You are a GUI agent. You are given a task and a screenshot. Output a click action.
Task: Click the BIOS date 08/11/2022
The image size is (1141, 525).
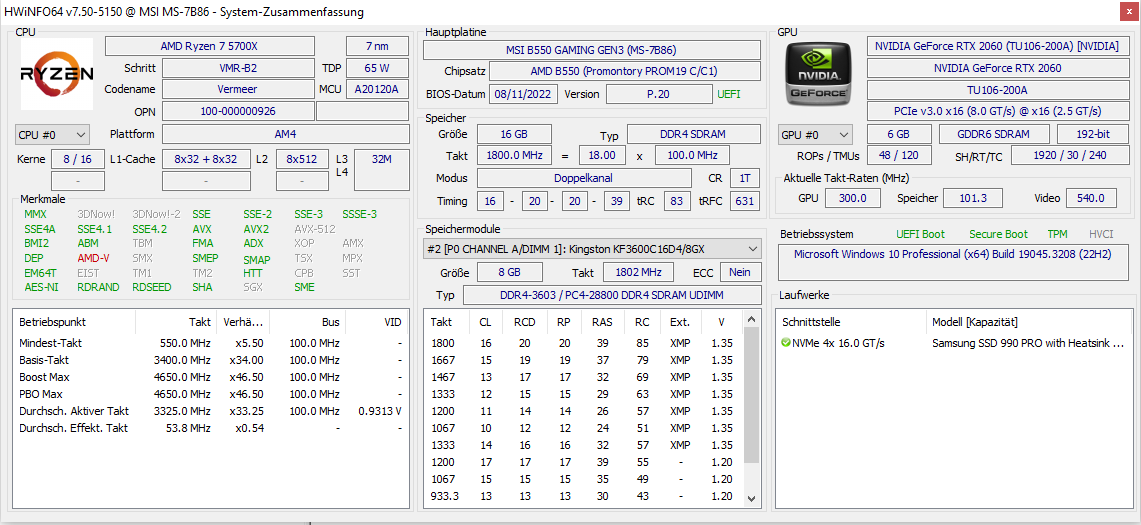point(524,94)
